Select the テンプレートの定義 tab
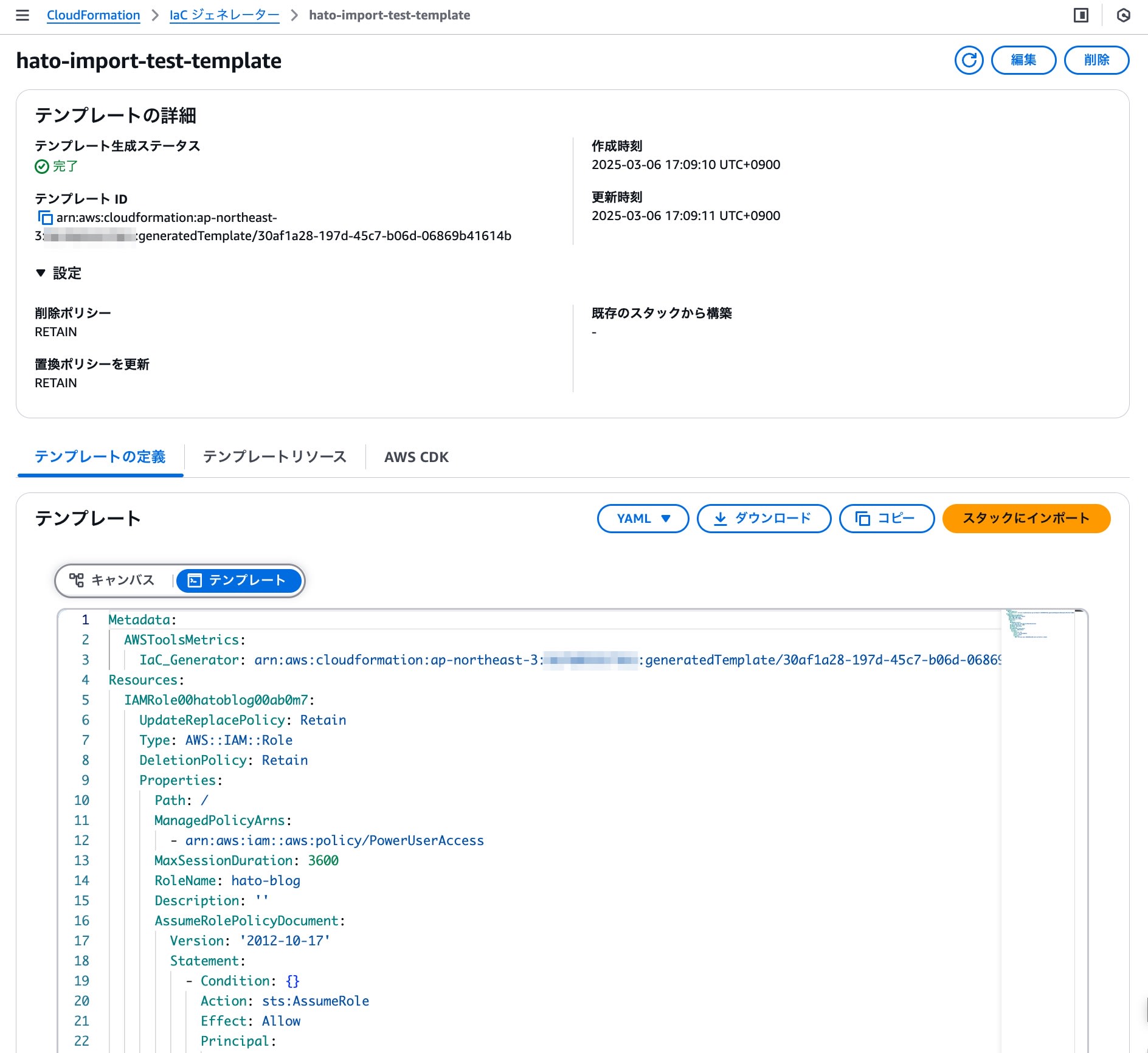 tap(100, 457)
